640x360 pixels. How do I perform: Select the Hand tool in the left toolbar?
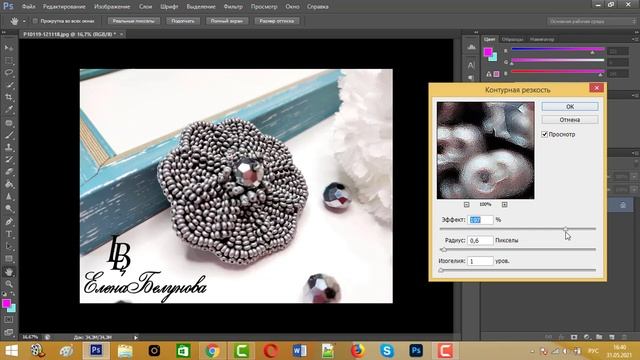pos(9,272)
